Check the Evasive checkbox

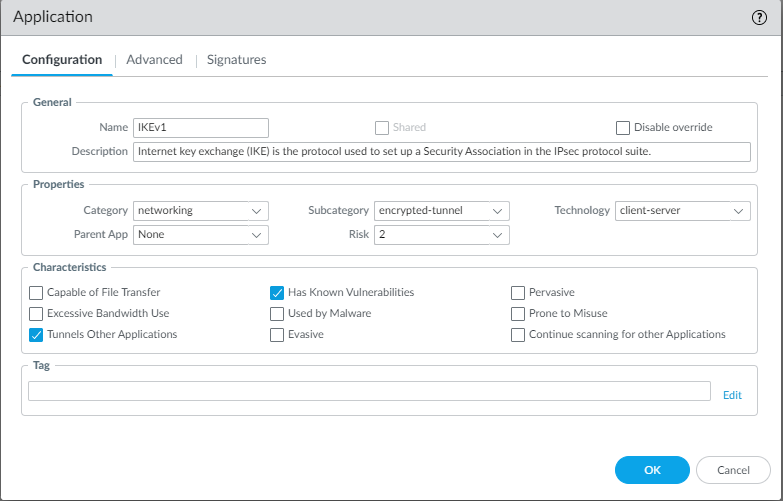click(x=277, y=335)
